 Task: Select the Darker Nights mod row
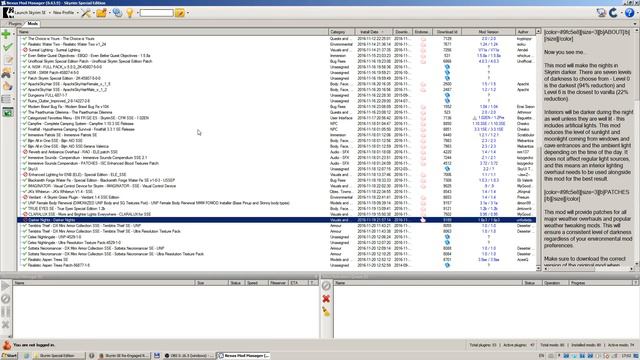(x=276, y=220)
